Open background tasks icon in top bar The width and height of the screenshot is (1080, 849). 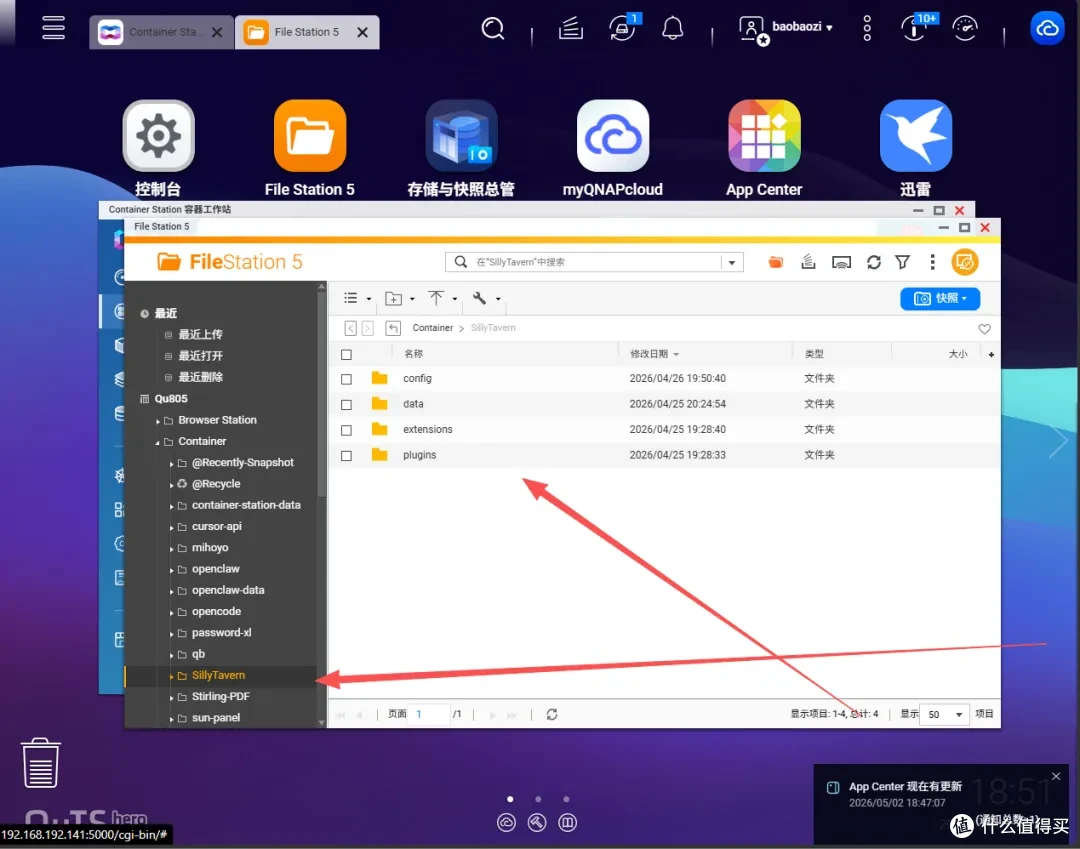click(570, 29)
